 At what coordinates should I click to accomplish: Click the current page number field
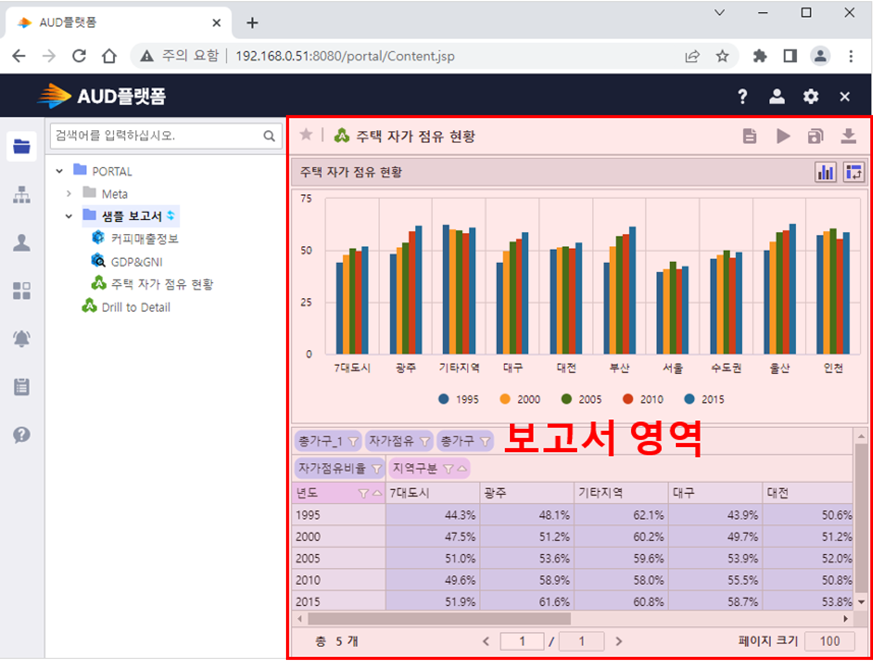(522, 641)
